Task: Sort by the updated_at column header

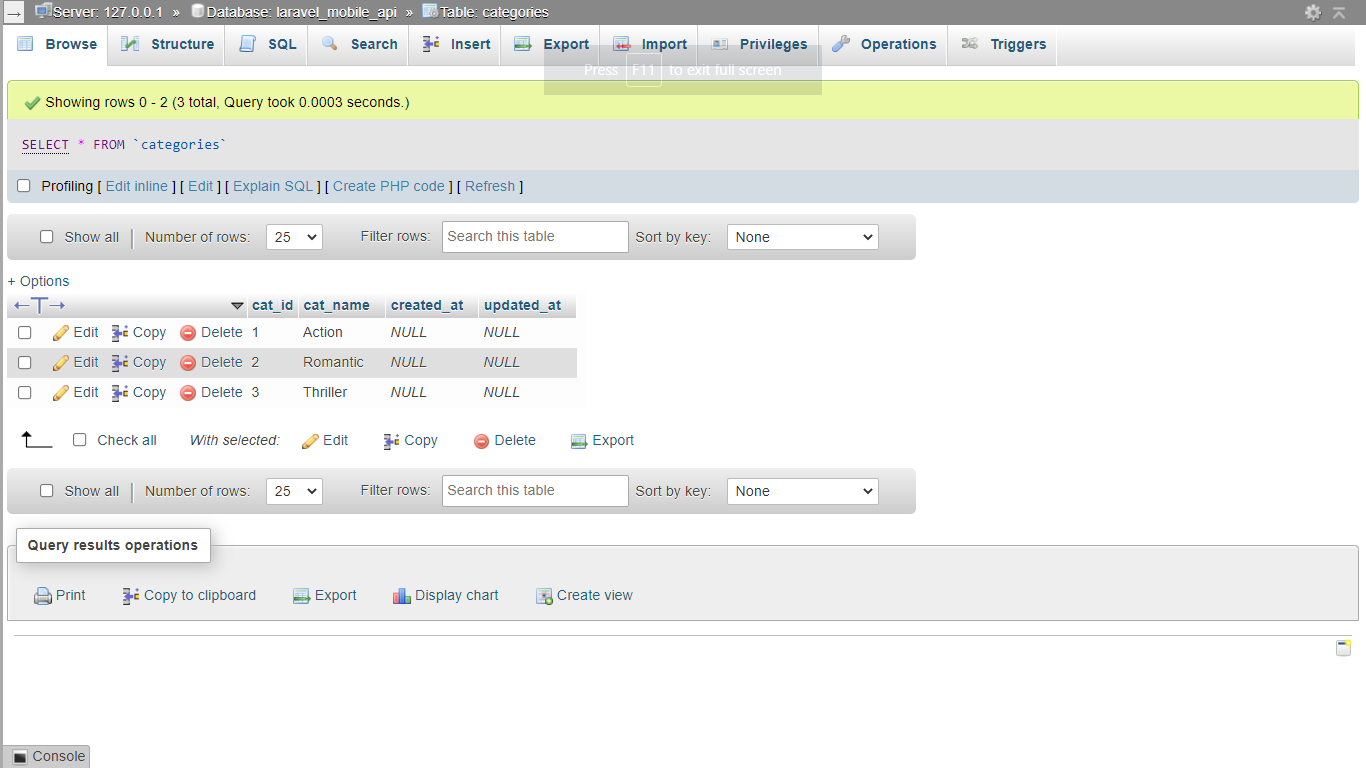Action: pyautogui.click(x=522, y=305)
